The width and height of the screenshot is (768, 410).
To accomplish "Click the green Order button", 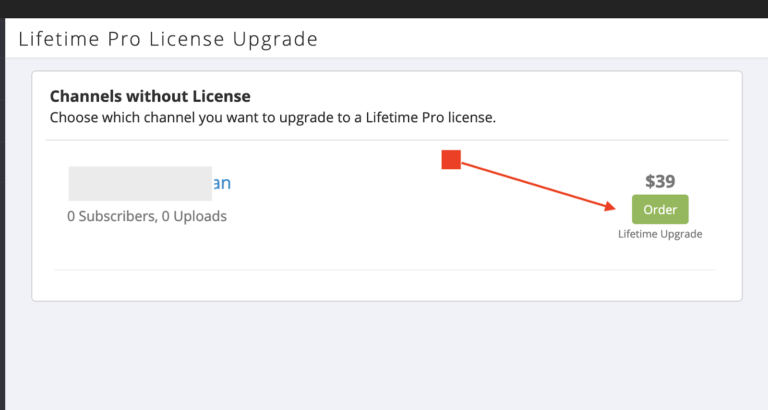I will (660, 209).
